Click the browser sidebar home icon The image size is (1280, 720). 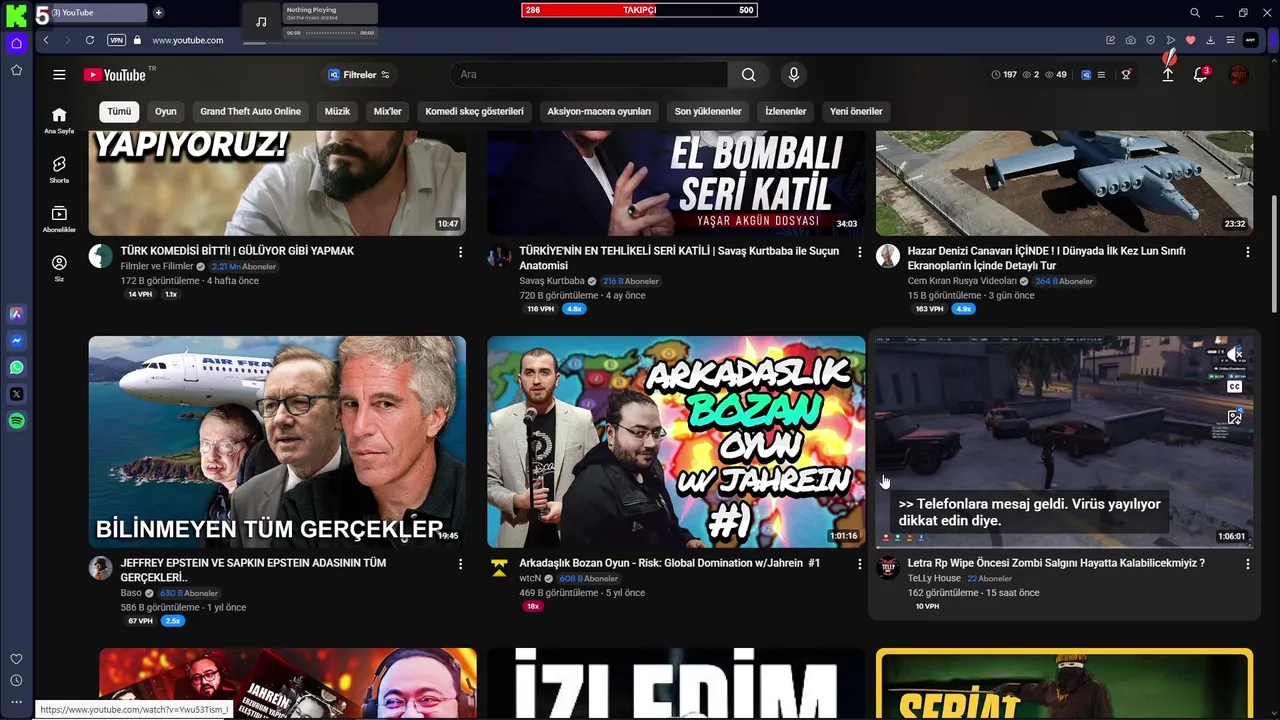16,43
